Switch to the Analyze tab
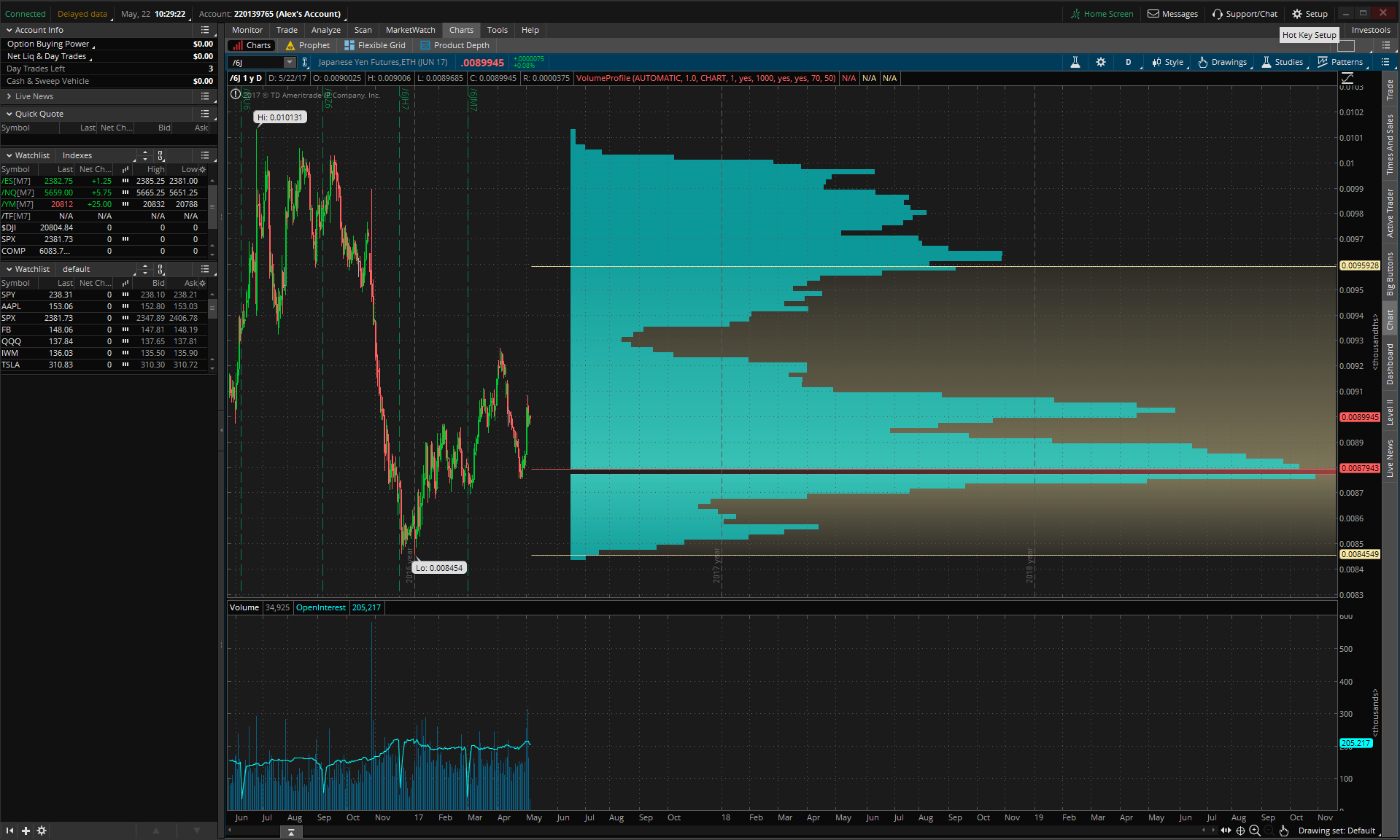The width and height of the screenshot is (1400, 840). (326, 30)
